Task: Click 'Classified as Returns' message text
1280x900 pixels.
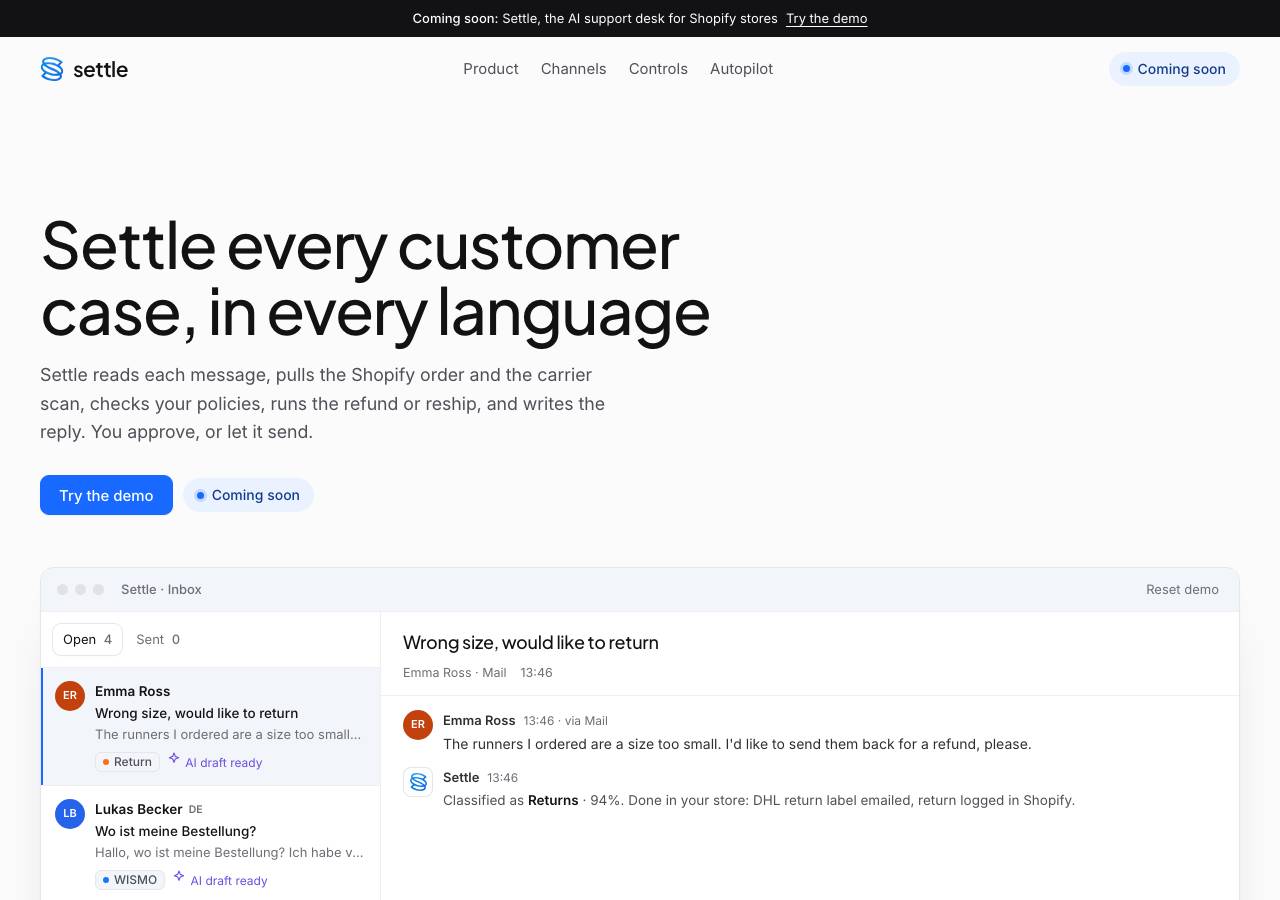Action: [759, 800]
